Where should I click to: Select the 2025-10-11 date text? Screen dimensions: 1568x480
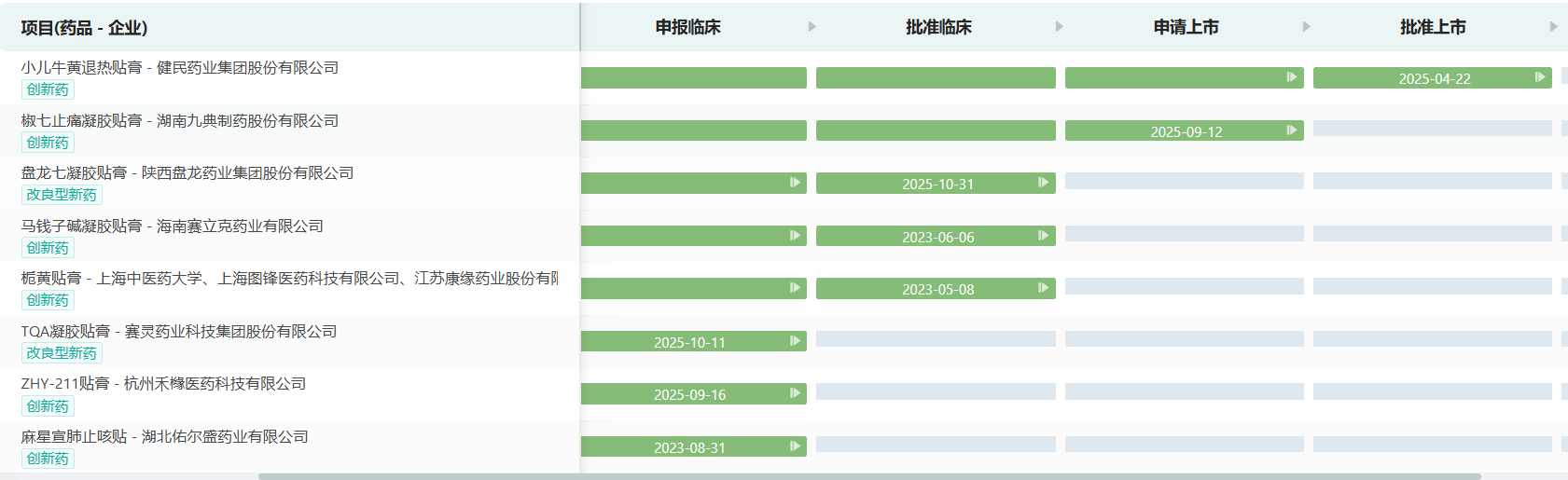689,342
